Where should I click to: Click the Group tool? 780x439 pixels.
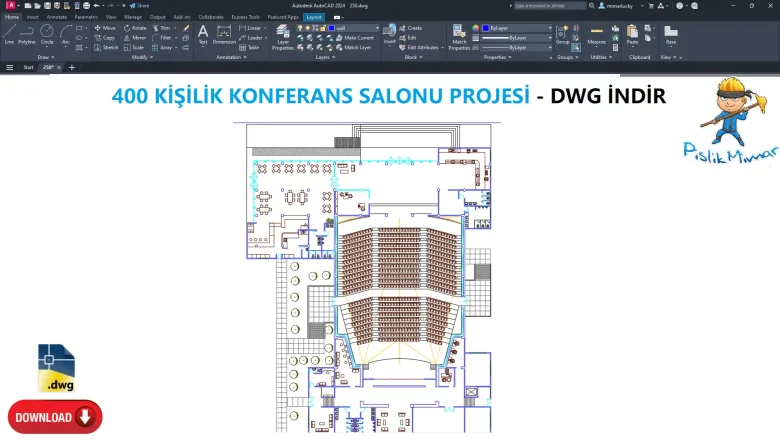[563, 34]
